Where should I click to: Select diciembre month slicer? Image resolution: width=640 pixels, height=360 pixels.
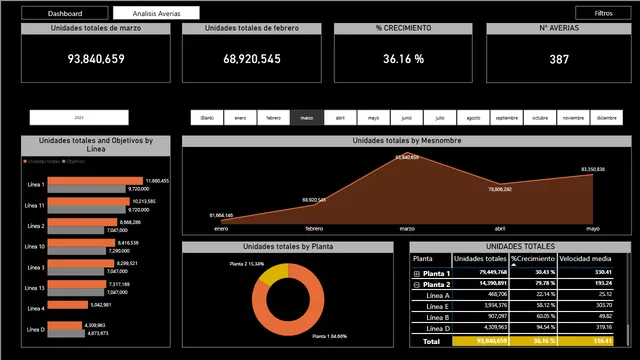[607, 118]
